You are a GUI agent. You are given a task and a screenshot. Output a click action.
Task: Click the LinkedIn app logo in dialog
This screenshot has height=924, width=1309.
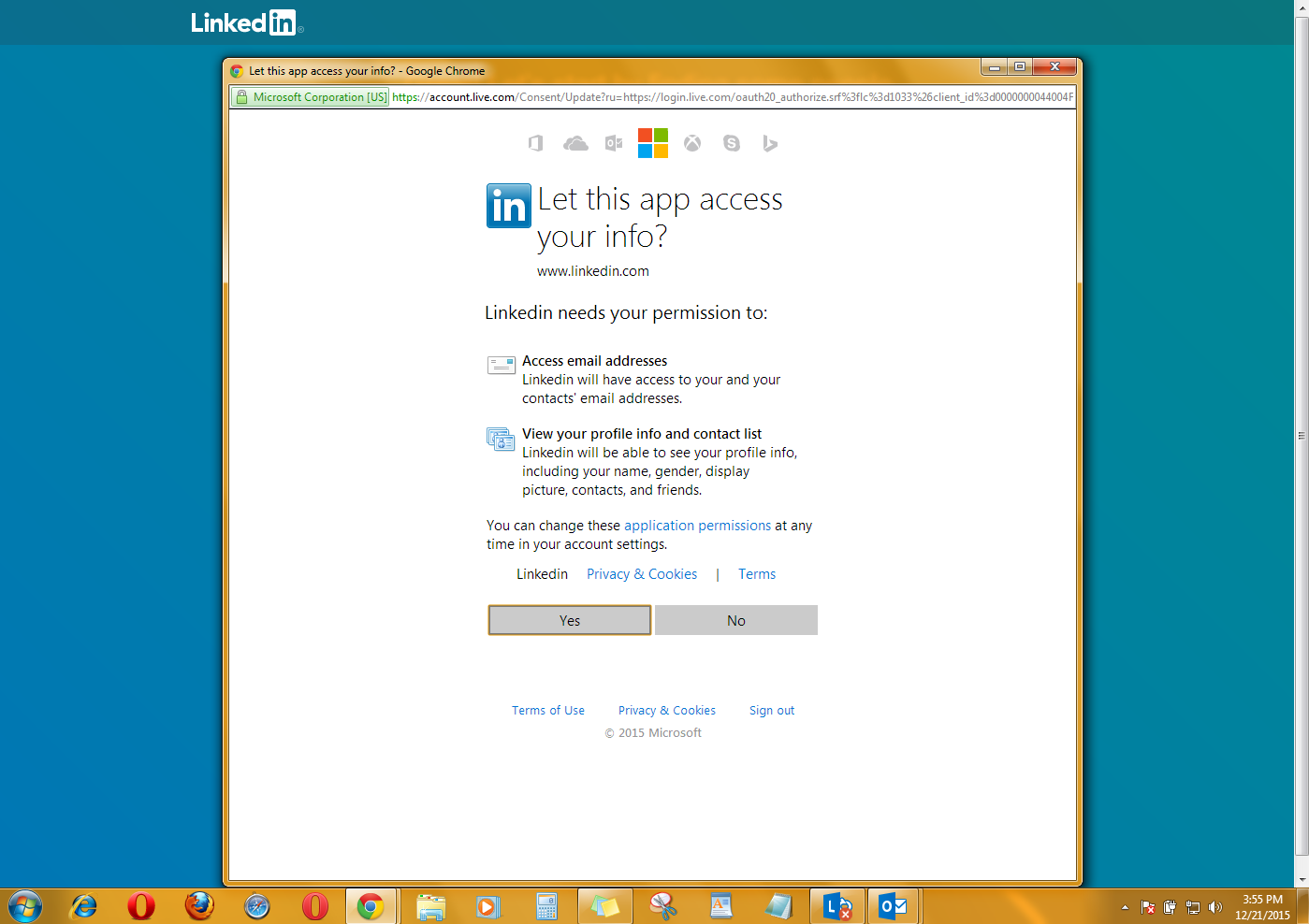(509, 206)
